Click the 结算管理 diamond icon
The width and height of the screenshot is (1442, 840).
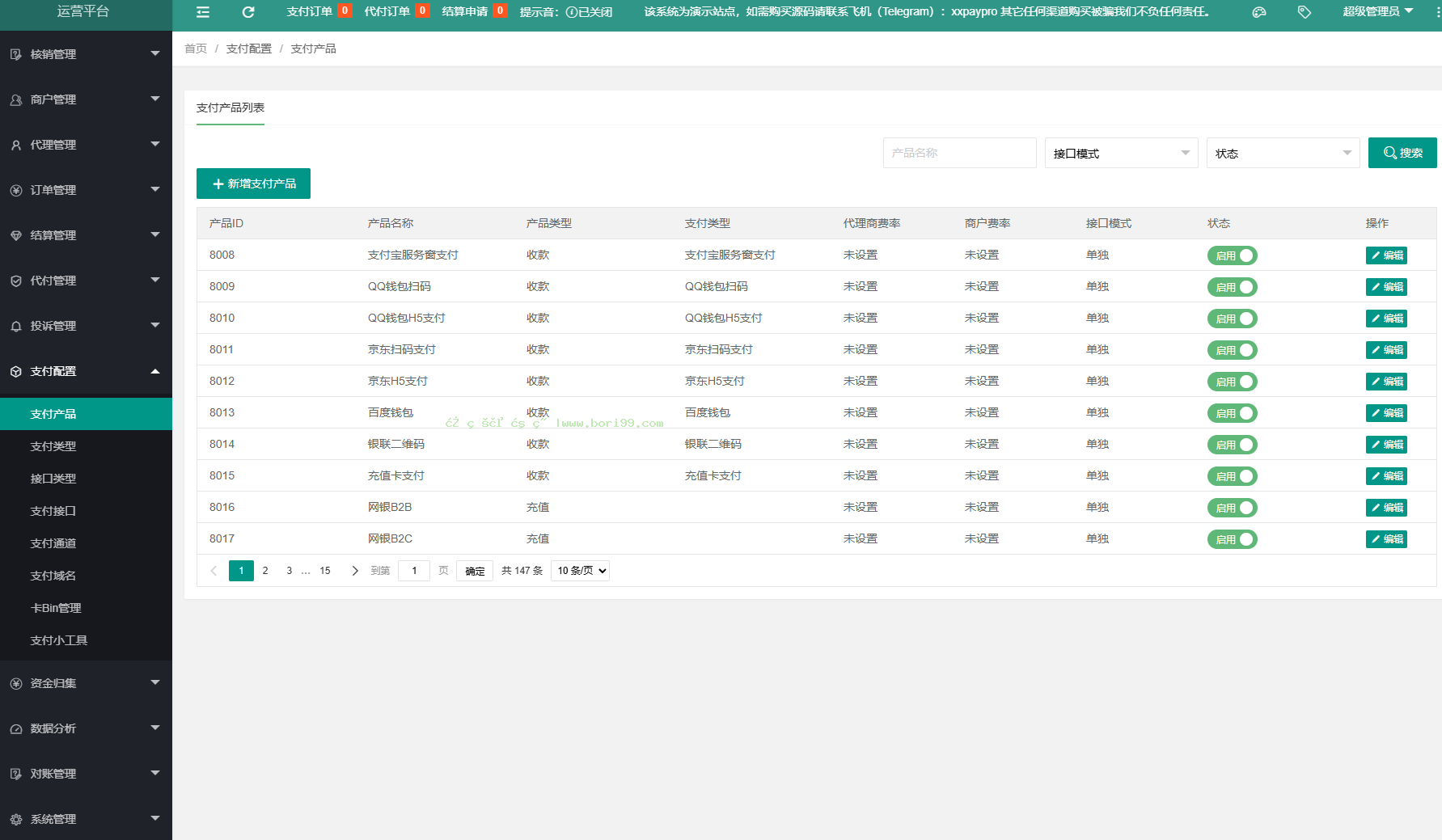click(16, 235)
